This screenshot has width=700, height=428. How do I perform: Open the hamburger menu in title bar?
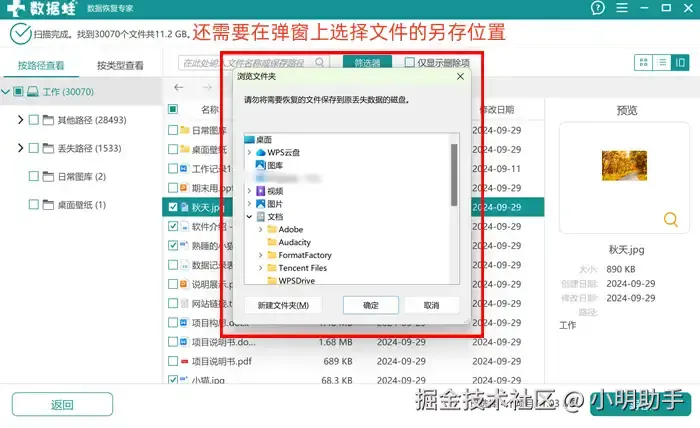click(x=622, y=8)
